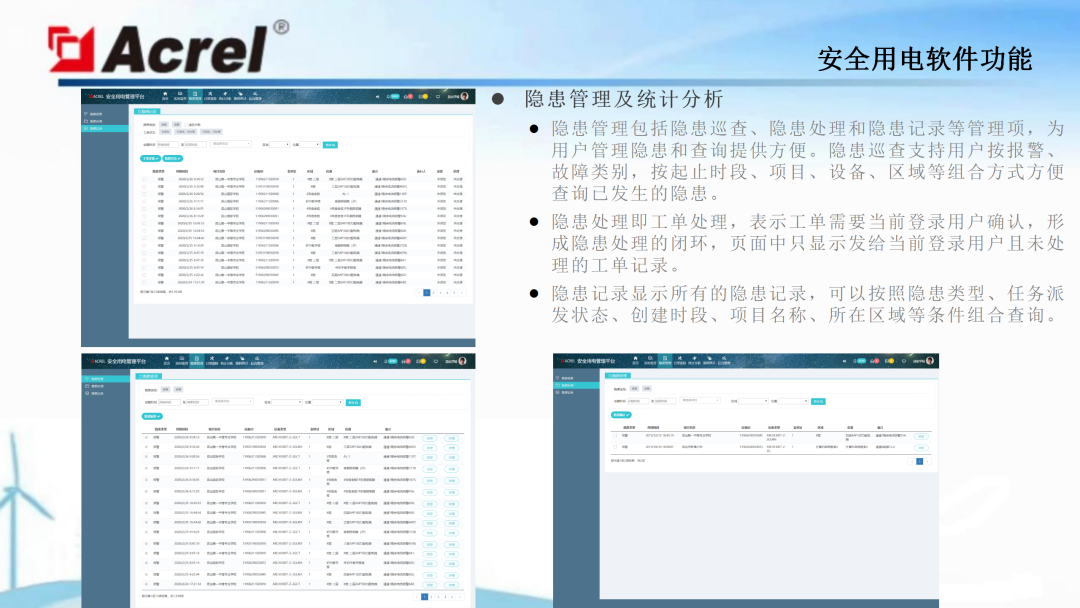The width and height of the screenshot is (1080, 608).
Task: Tick last table row checkbox in 隐患巡查 screenshot
Action: coord(146,584)
